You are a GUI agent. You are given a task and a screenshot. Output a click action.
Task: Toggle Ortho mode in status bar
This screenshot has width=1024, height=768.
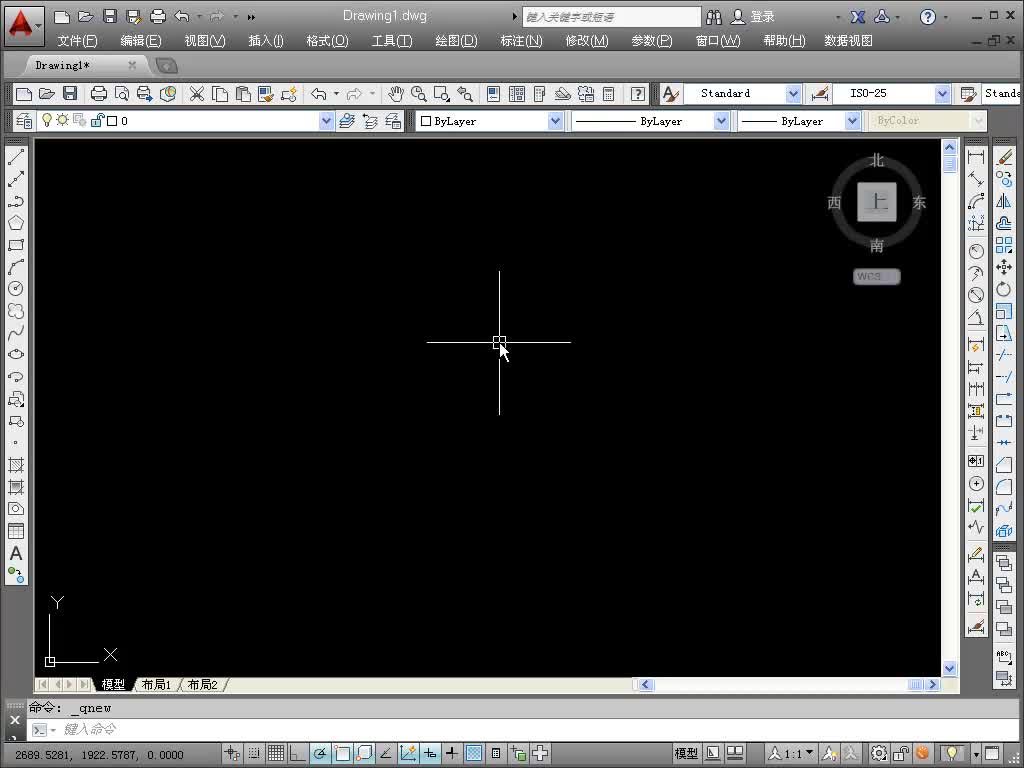[x=298, y=754]
